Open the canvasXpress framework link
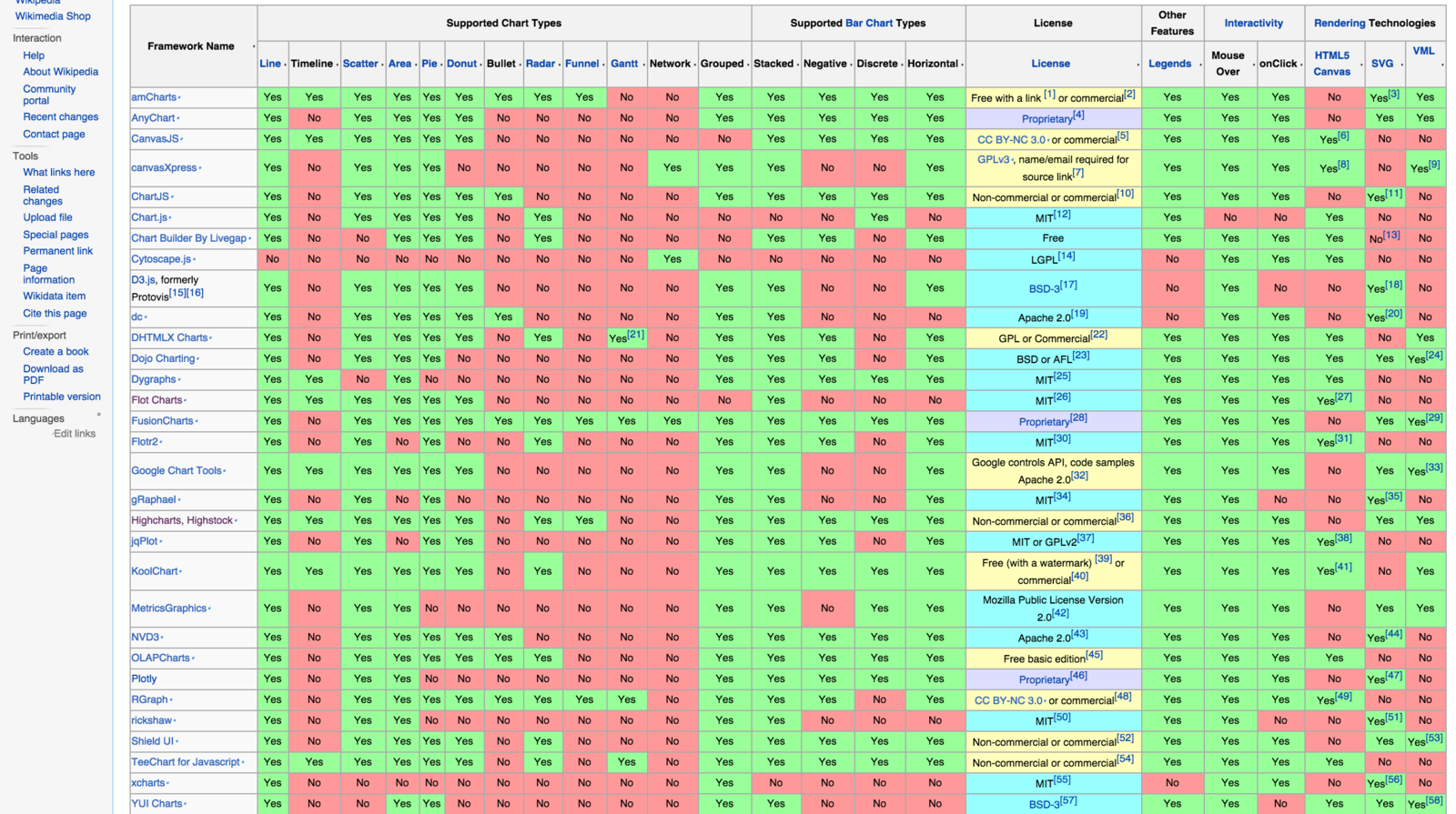 pyautogui.click(x=164, y=168)
